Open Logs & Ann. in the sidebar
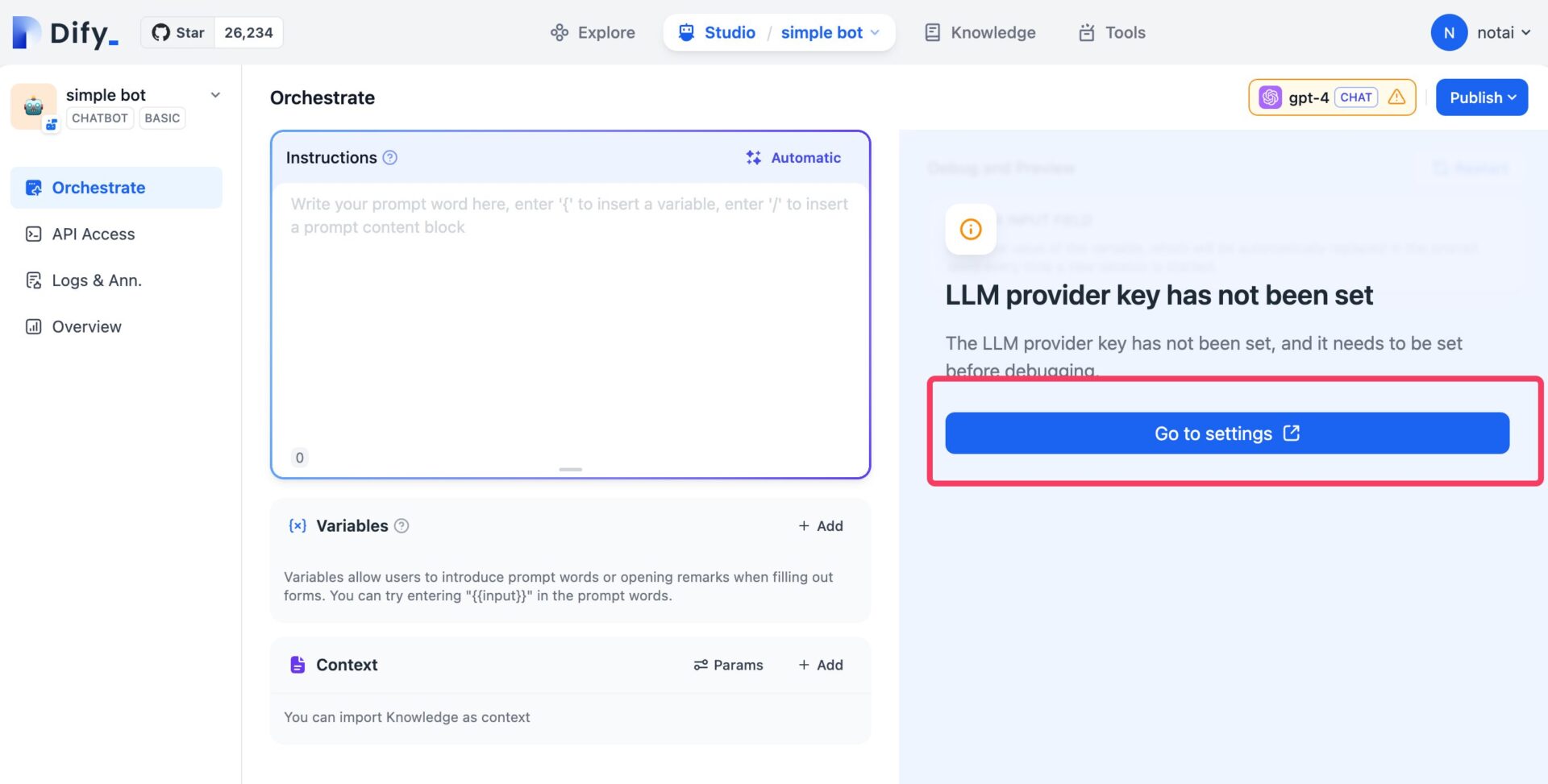 tap(96, 280)
